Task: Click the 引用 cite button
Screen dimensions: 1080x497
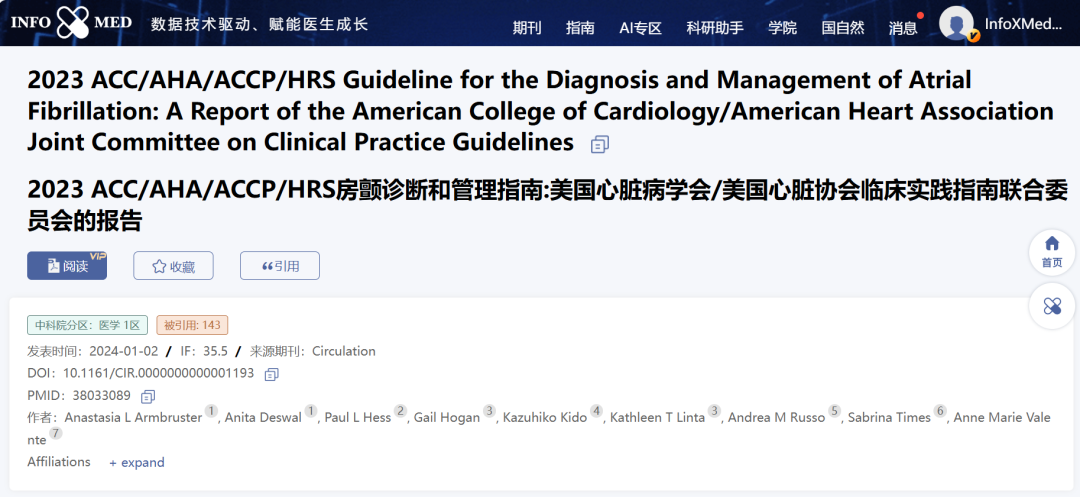Action: 280,266
